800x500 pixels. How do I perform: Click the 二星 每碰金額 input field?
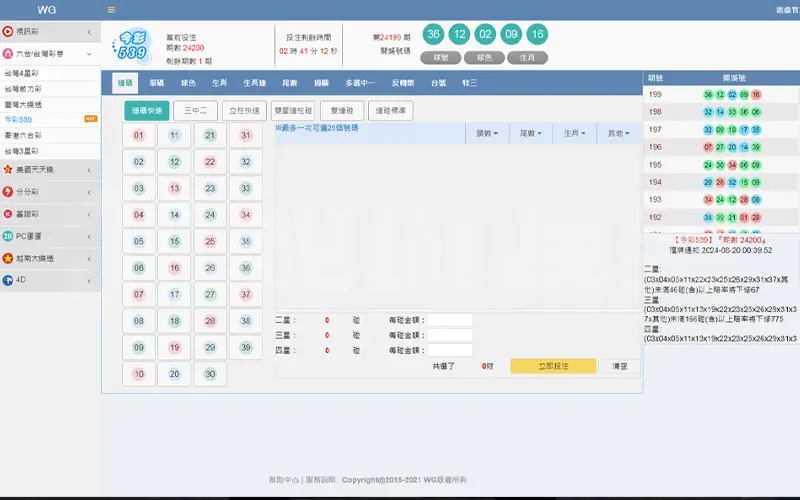pyautogui.click(x=449, y=320)
